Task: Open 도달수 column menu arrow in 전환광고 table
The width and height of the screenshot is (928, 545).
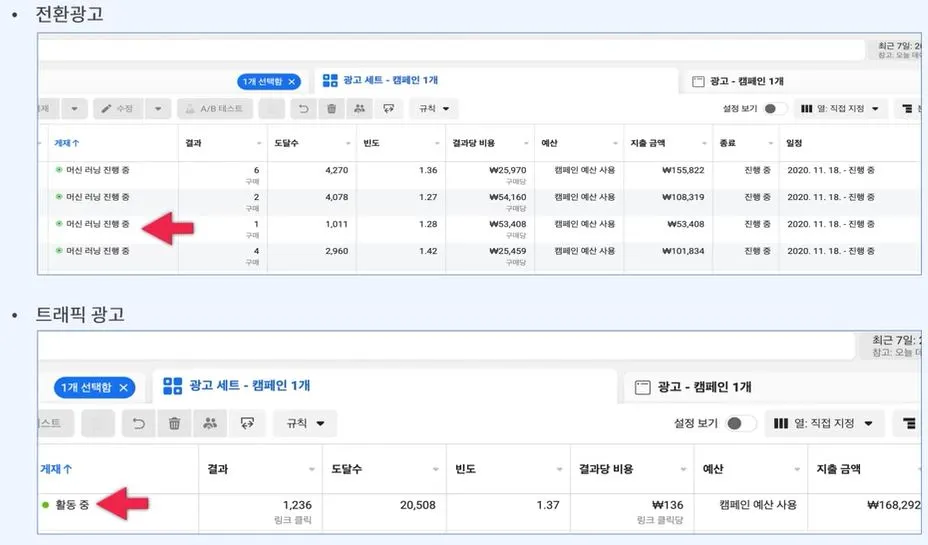Action: [x=348, y=143]
